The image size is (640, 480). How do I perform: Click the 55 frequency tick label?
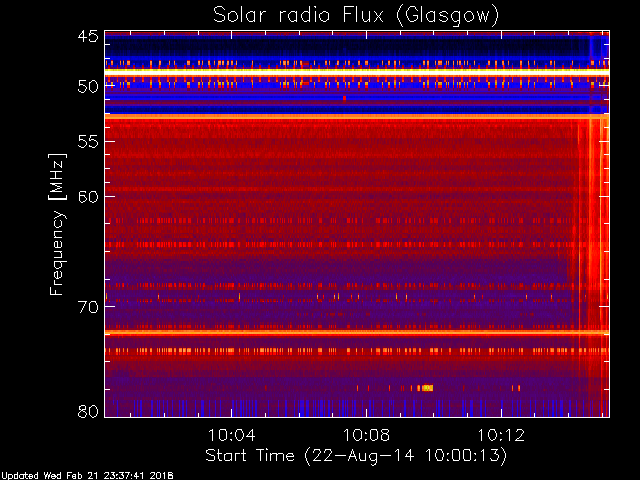pyautogui.click(x=88, y=142)
